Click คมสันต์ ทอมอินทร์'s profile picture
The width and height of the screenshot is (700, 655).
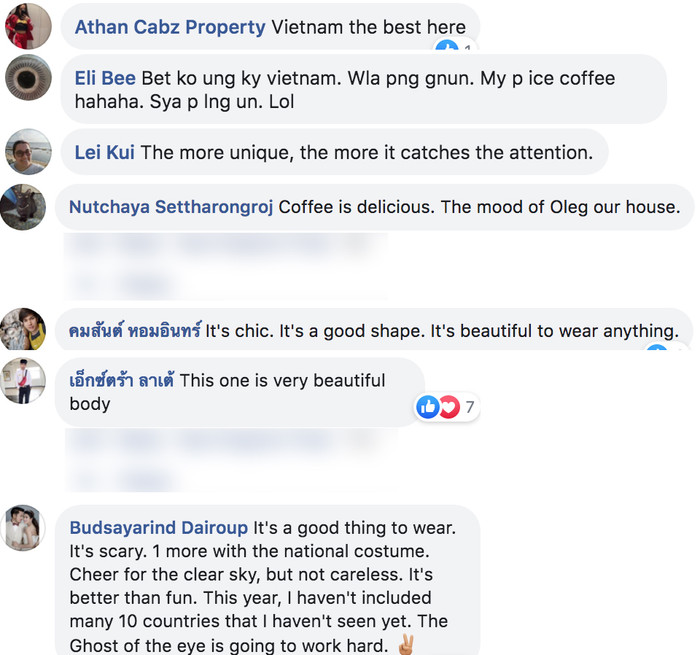coord(22,329)
